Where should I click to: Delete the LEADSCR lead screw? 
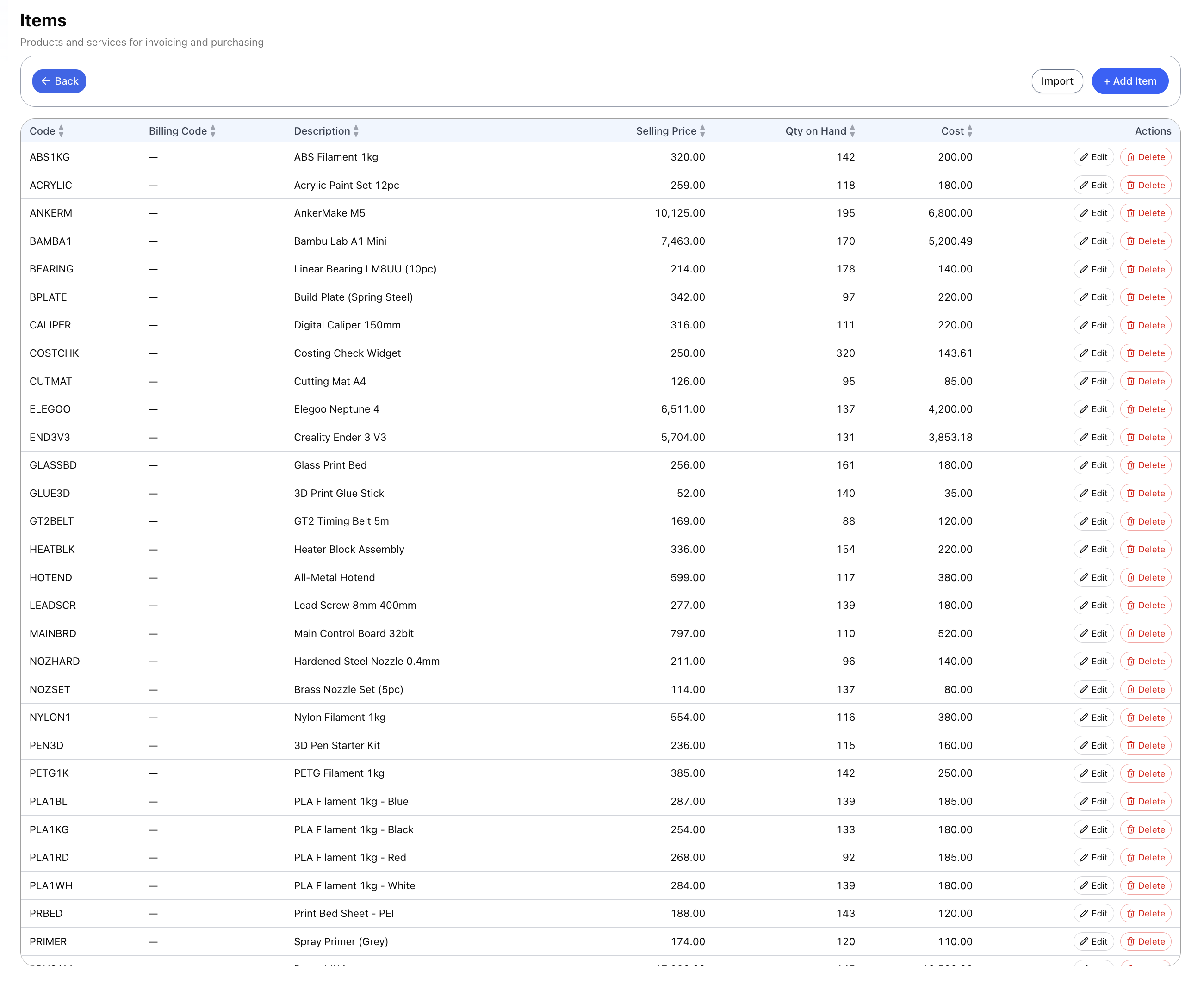(x=1145, y=606)
